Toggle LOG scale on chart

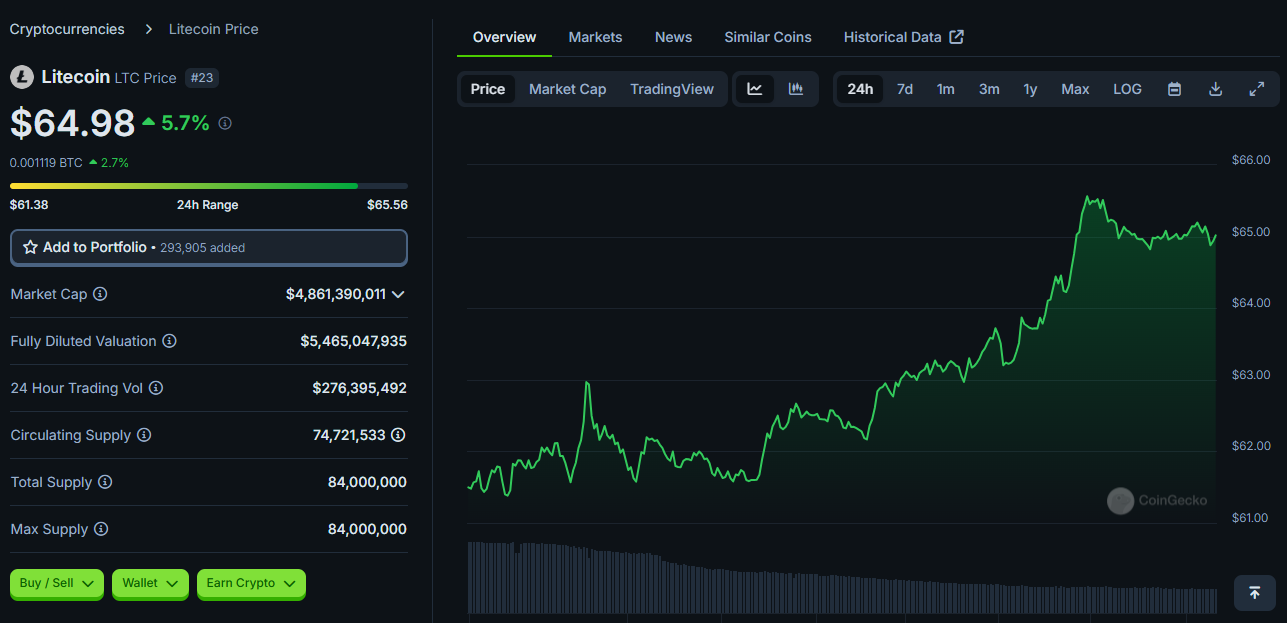click(1127, 89)
